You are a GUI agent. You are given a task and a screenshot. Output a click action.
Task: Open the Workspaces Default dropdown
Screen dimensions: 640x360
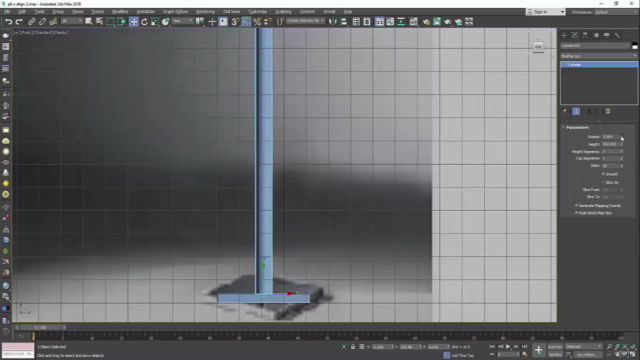pyautogui.click(x=616, y=12)
